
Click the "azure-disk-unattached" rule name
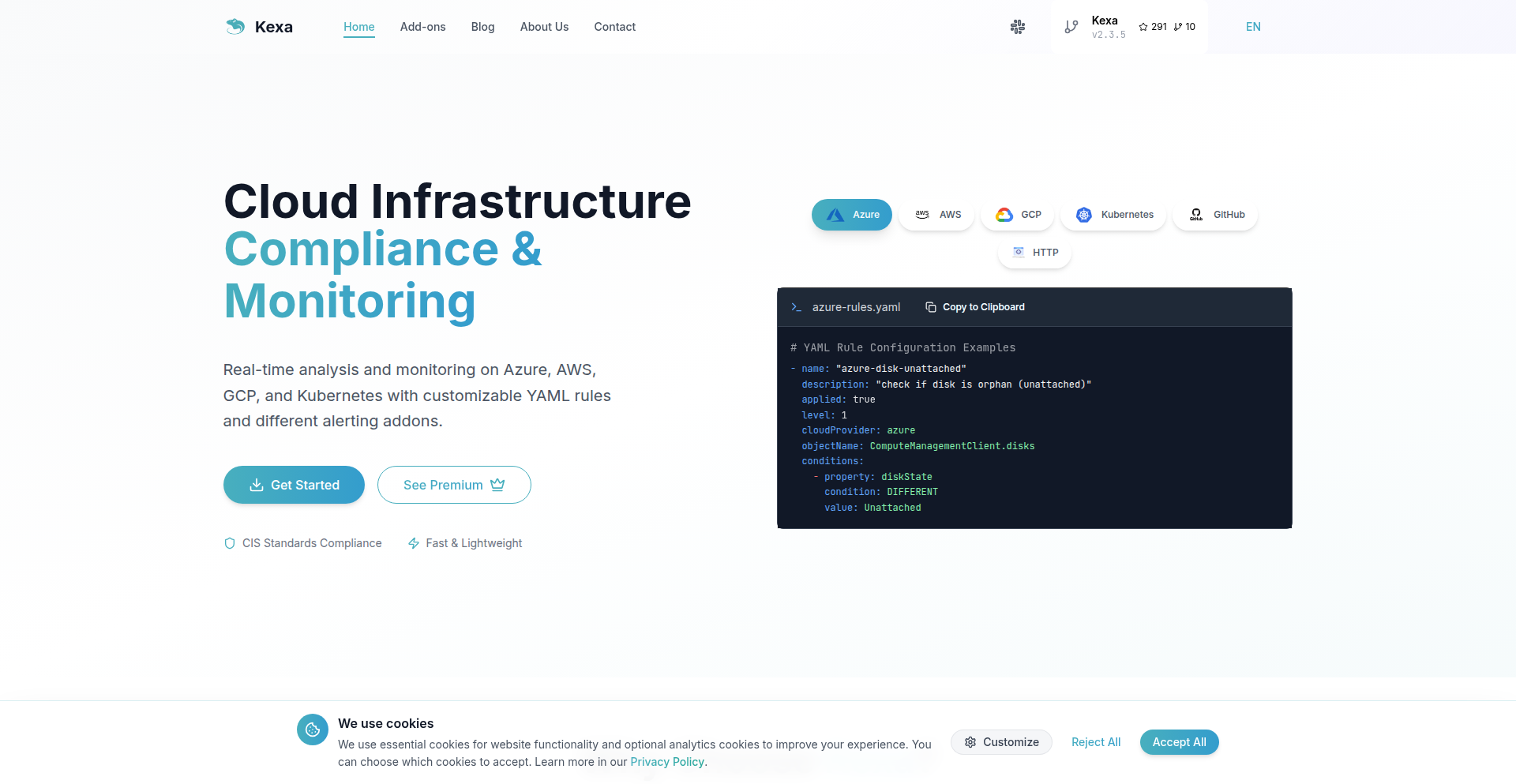(901, 369)
